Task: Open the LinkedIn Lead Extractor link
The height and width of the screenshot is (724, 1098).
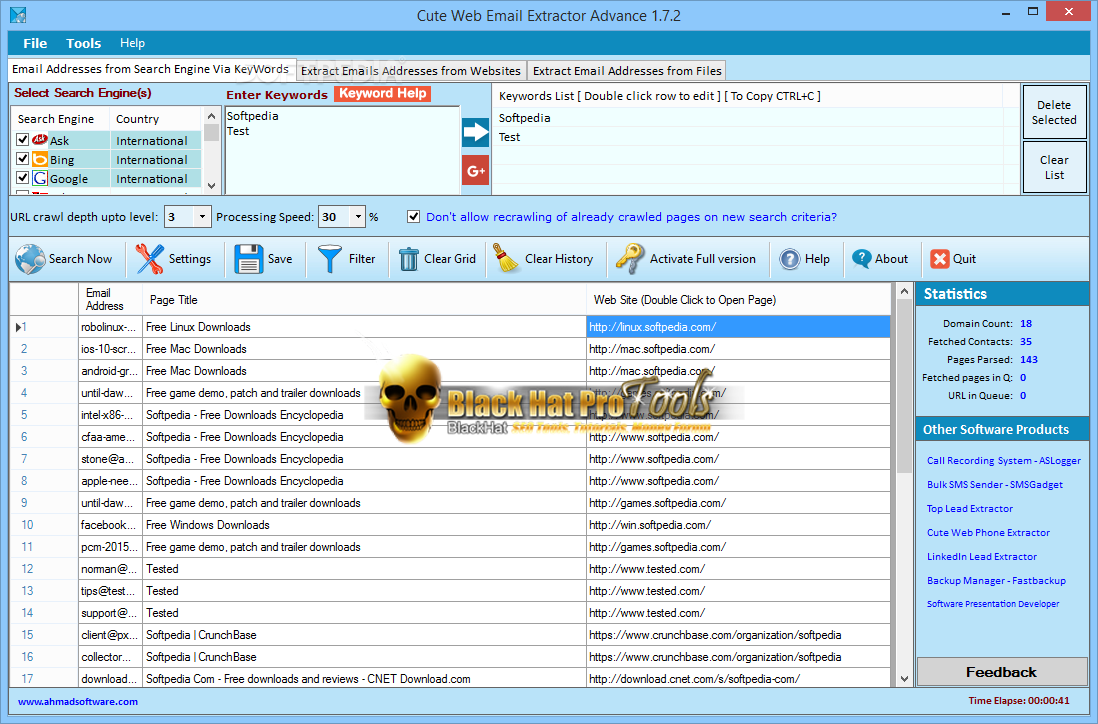Action: pos(982,557)
